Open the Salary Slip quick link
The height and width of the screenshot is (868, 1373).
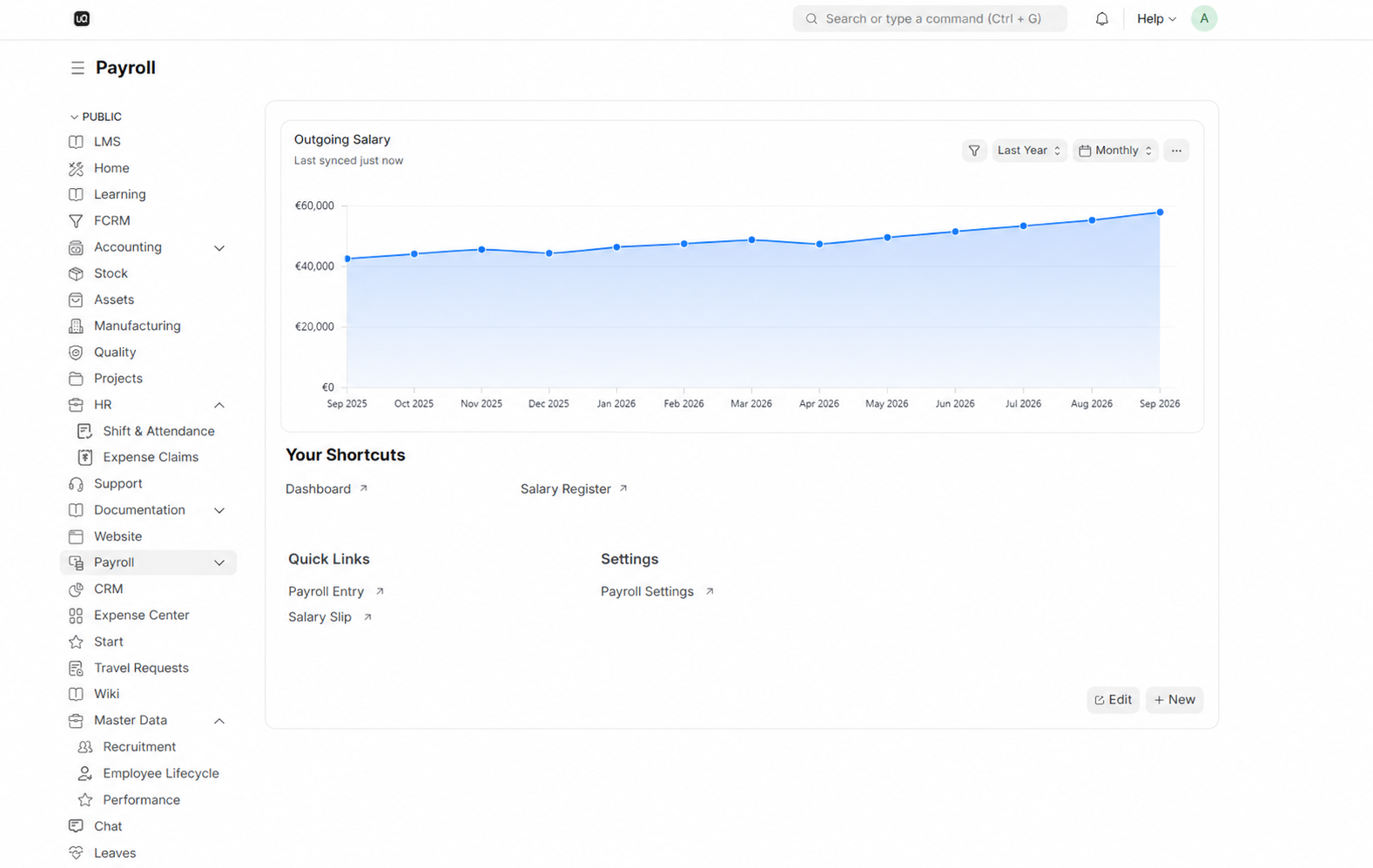330,617
